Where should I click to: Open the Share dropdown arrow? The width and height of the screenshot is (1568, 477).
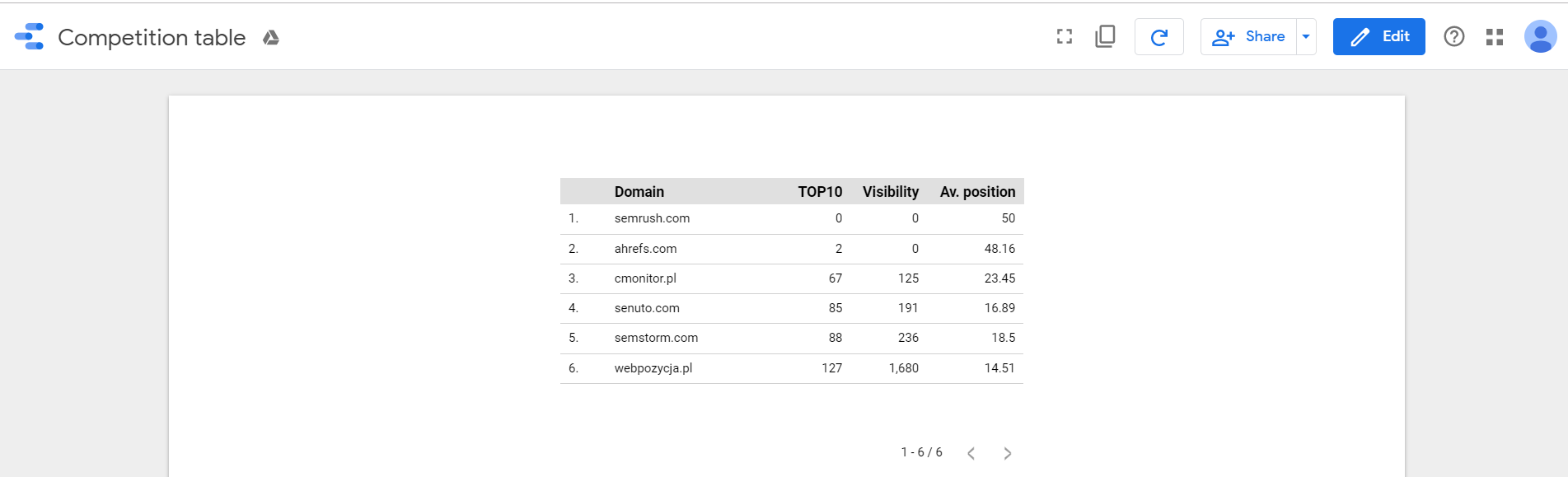[x=1306, y=37]
